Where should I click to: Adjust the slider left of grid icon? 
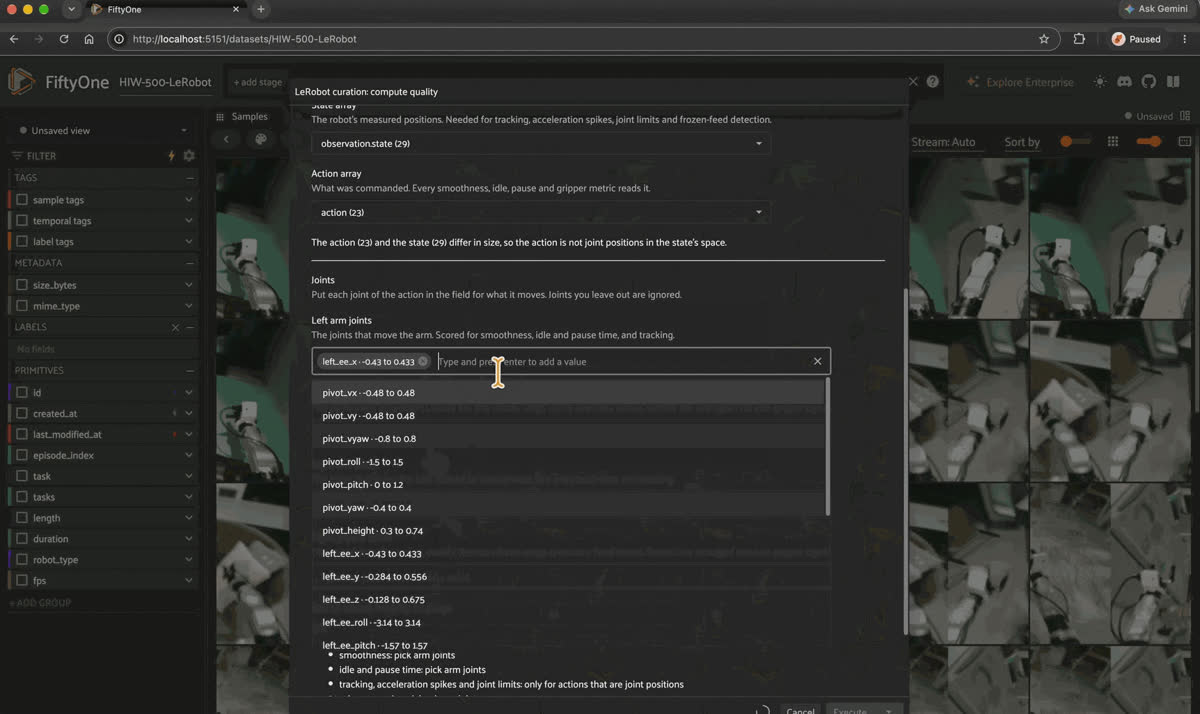point(1075,142)
